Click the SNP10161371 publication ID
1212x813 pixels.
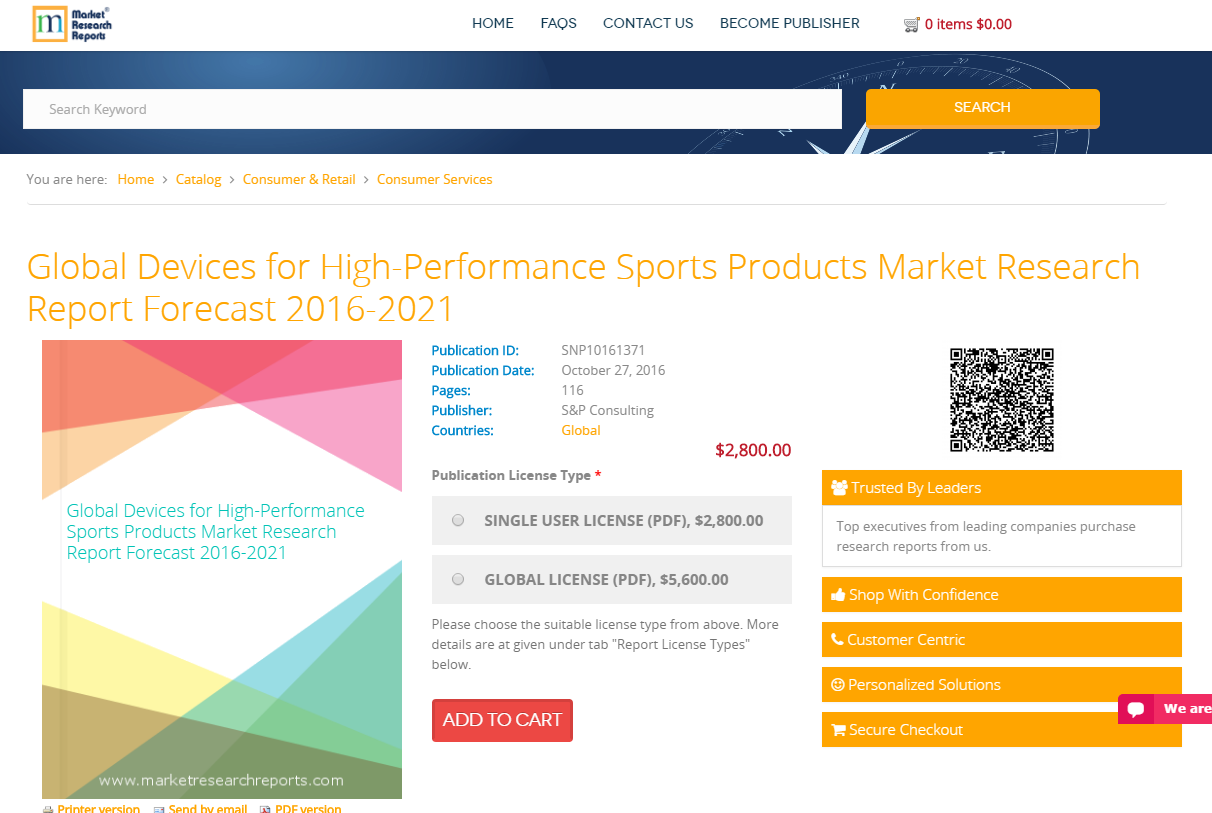coord(603,350)
